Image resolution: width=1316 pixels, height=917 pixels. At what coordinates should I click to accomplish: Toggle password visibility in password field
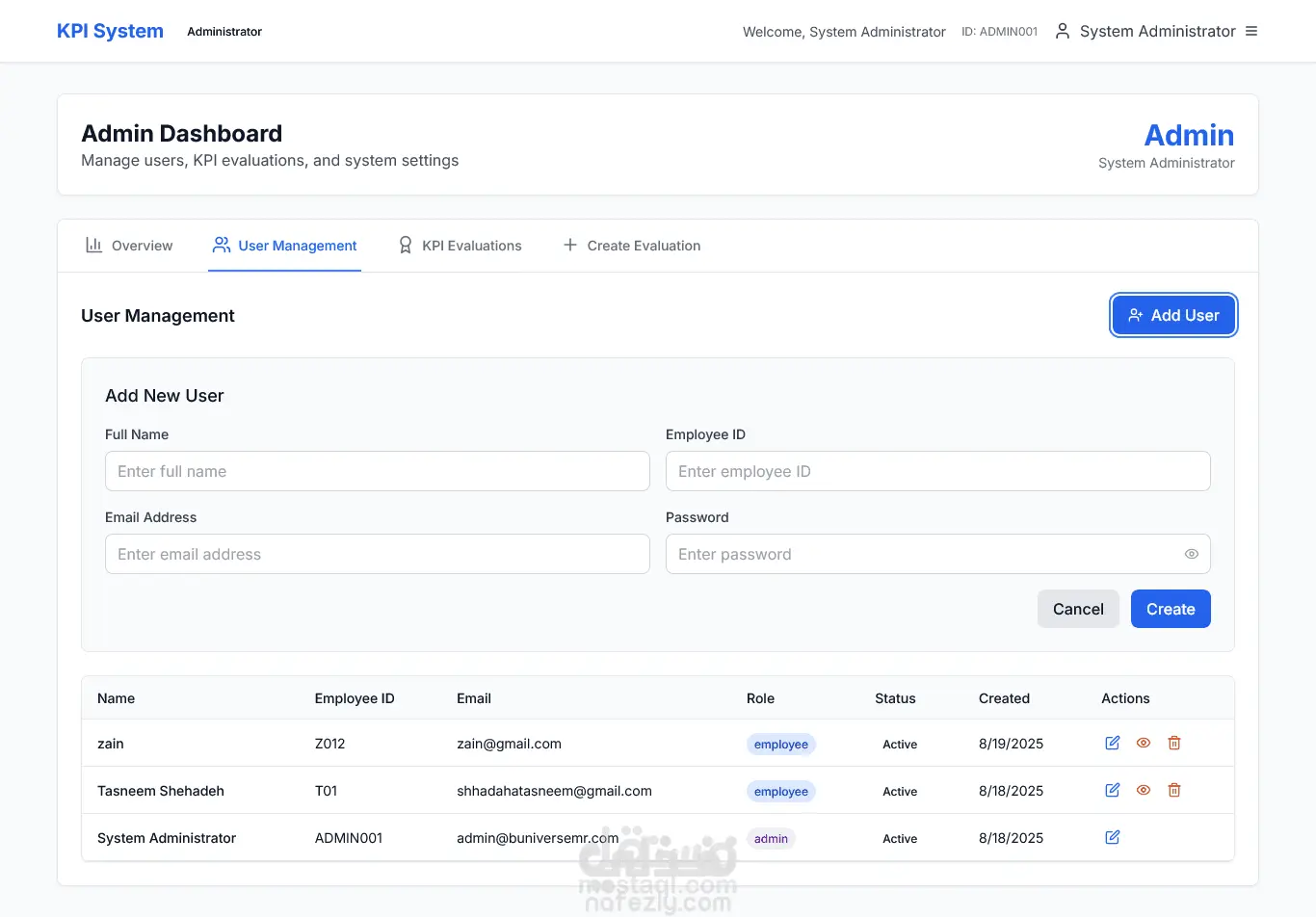tap(1192, 554)
